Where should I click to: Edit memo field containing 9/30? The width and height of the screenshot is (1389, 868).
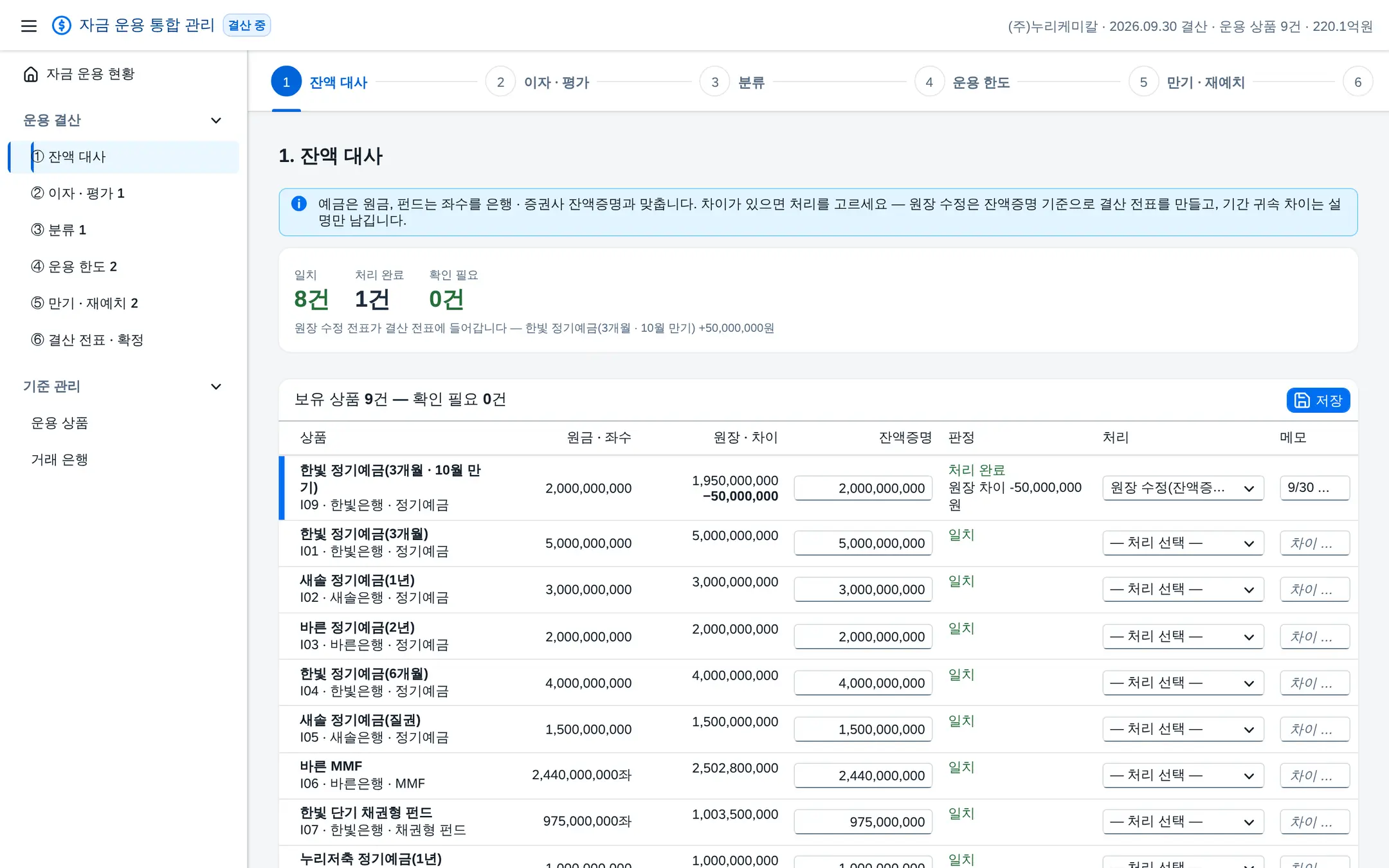pos(1314,488)
